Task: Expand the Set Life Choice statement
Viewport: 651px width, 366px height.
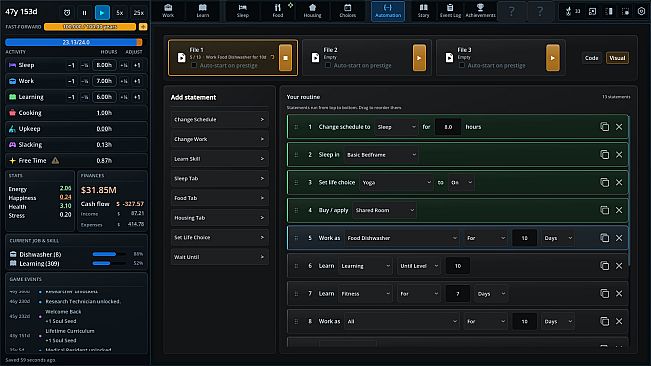Action: [x=219, y=237]
